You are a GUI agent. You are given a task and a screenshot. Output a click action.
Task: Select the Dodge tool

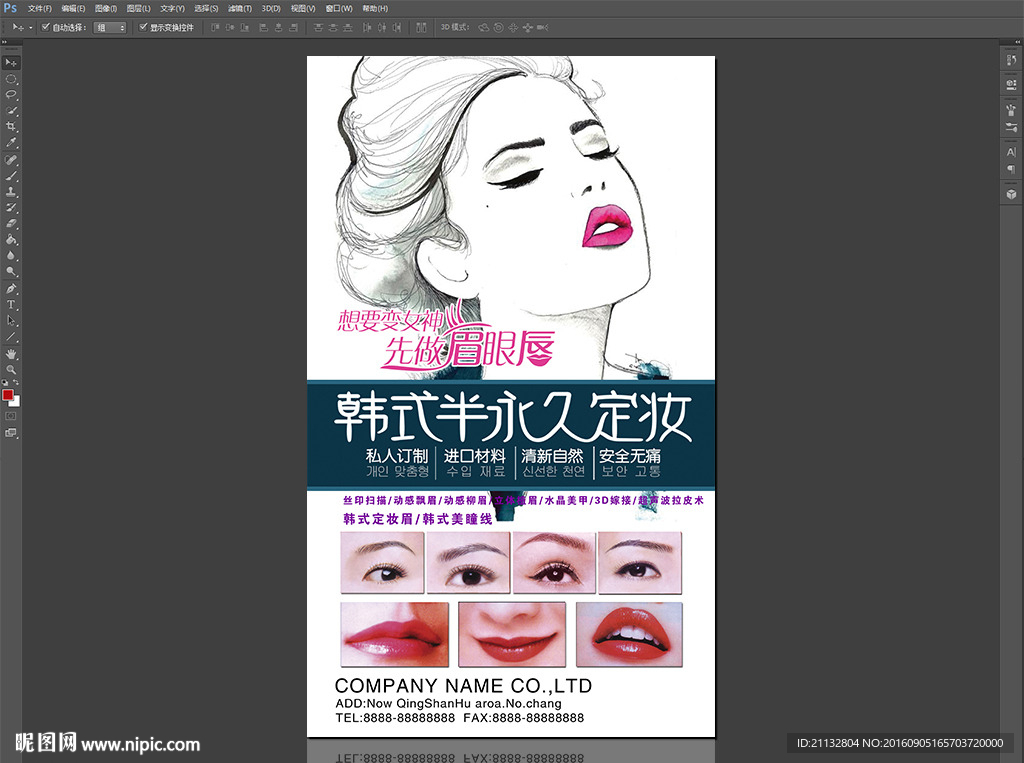[11, 272]
